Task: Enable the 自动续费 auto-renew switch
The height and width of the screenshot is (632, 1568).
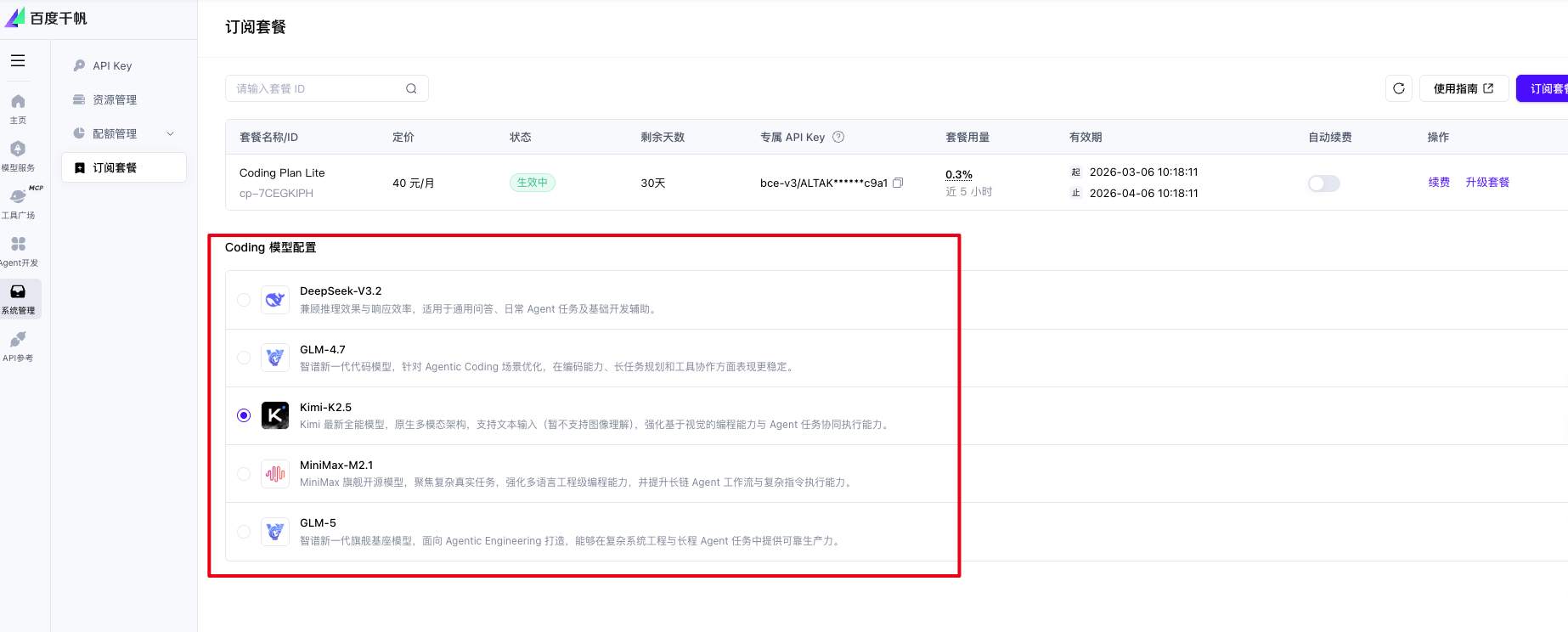Action: click(x=1323, y=183)
